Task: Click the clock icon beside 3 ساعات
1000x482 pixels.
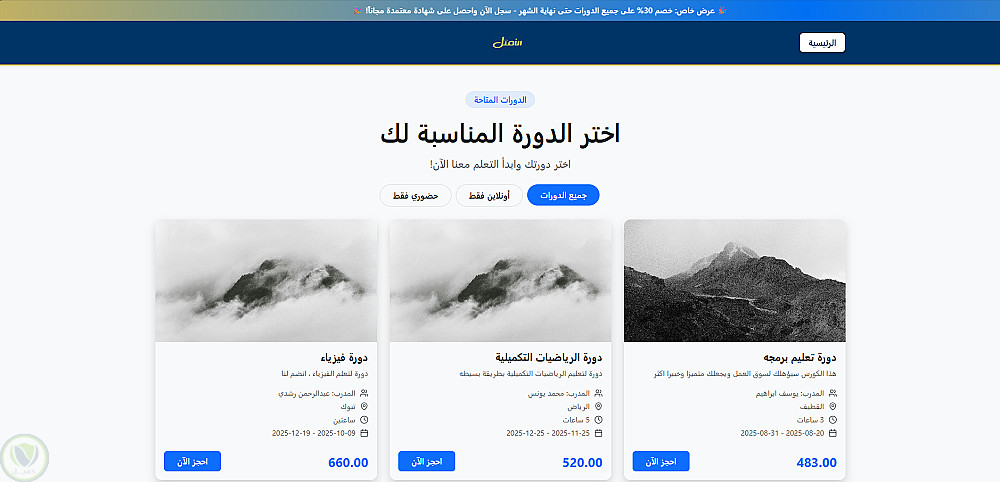Action: (x=833, y=420)
